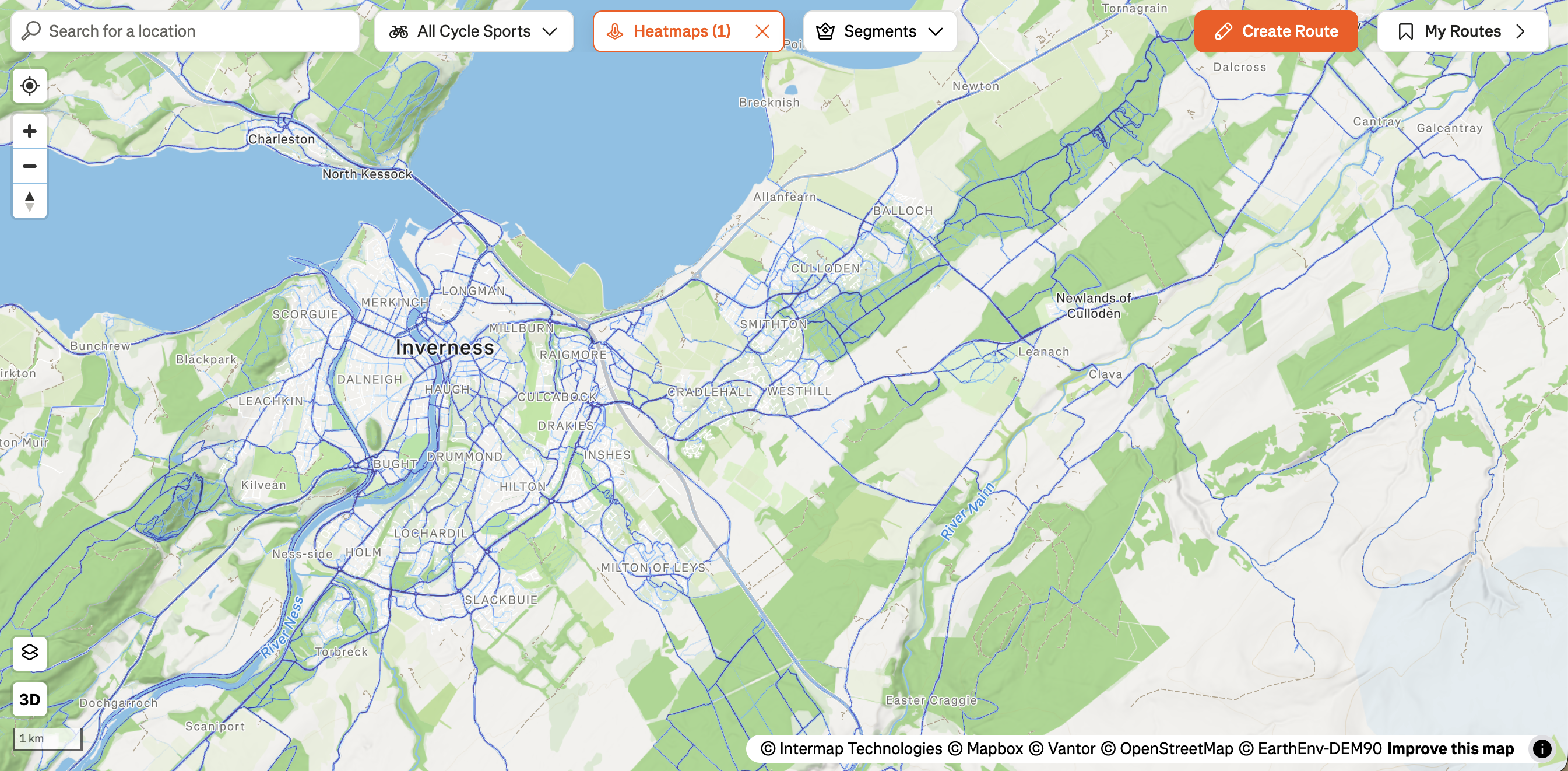This screenshot has height=771, width=1568.
Task: Open My Routes panel via chevron
Action: pos(1521,31)
